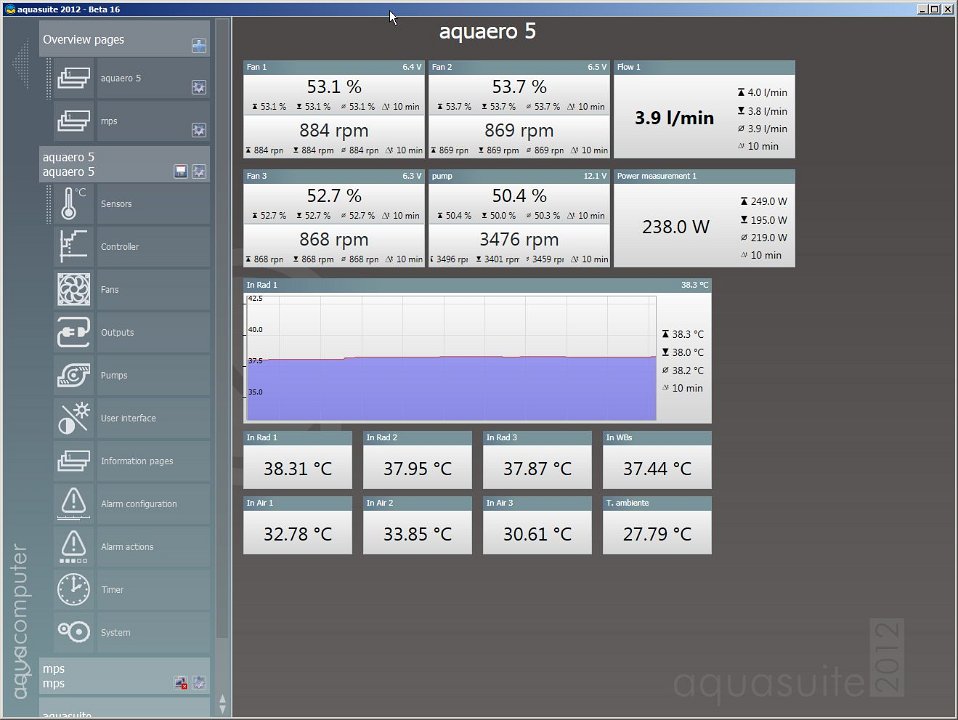Open the aquaero 5 overview page icon
This screenshot has width=958, height=720.
coord(74,78)
